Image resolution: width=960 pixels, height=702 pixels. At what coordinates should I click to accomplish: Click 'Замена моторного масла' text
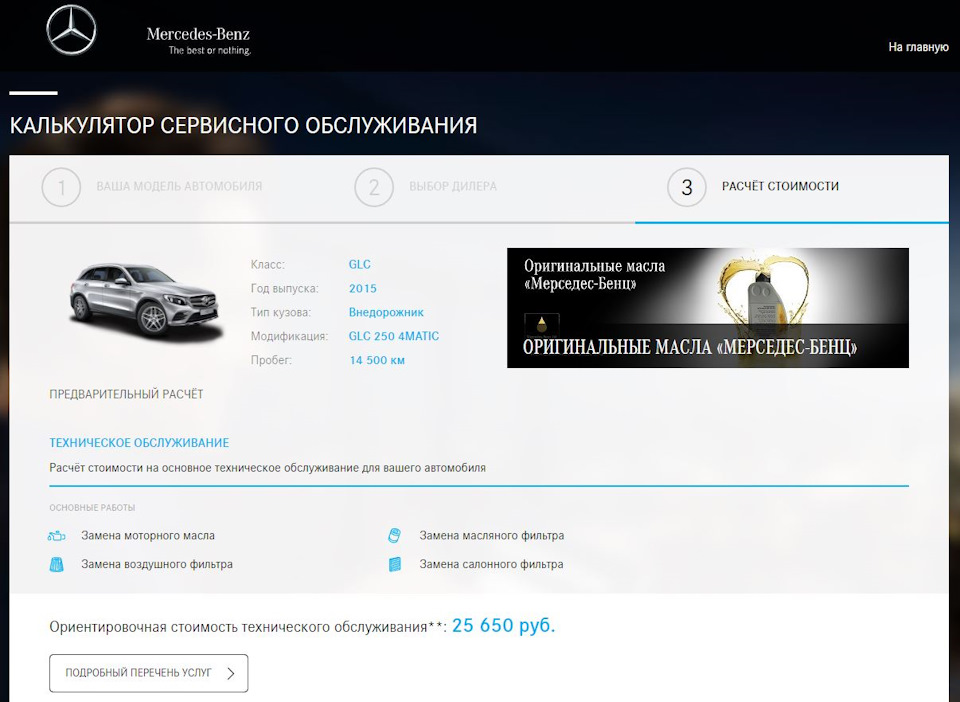[148, 536]
